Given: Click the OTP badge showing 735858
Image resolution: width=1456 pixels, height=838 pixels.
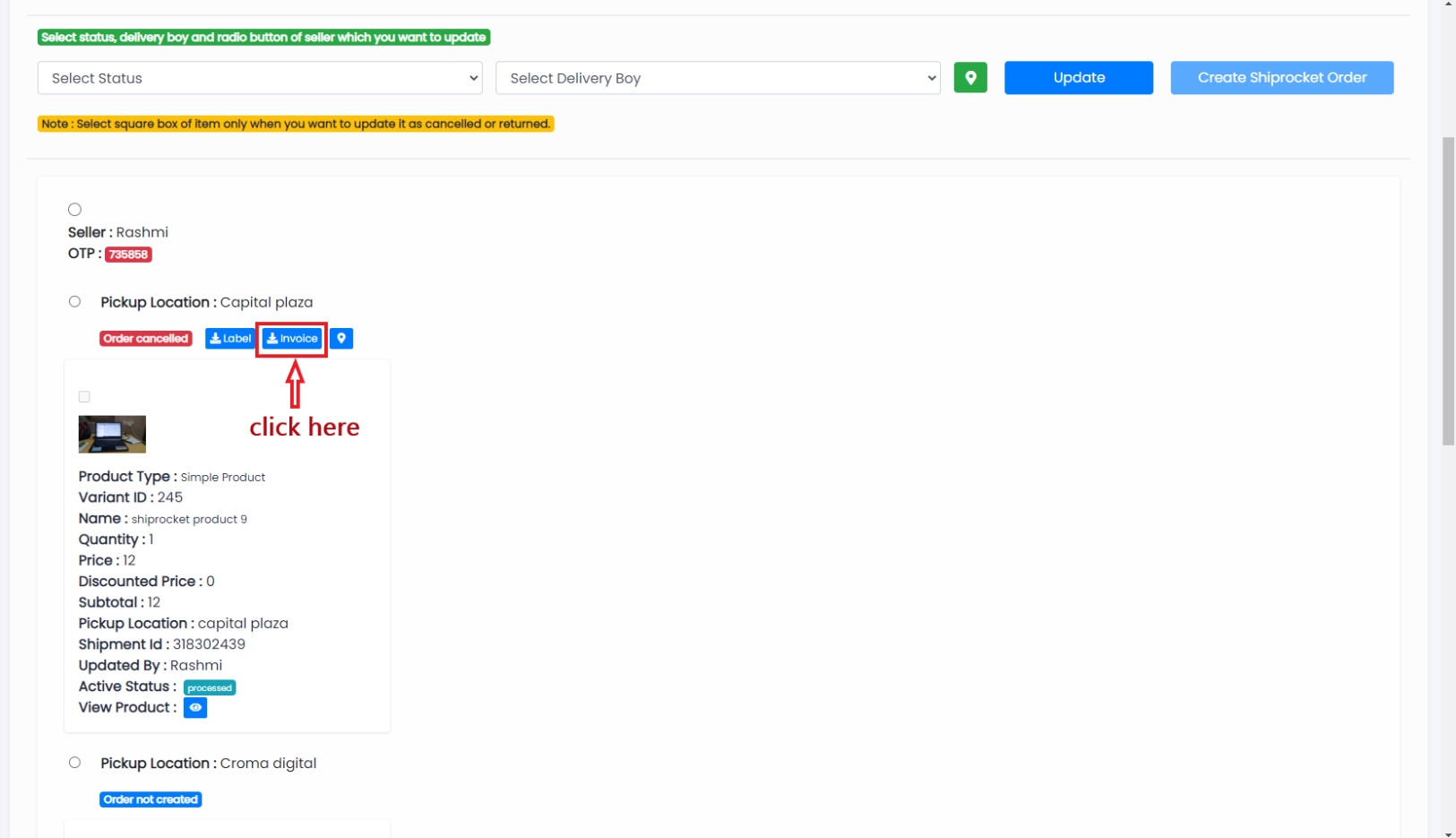Looking at the screenshot, I should 128,254.
